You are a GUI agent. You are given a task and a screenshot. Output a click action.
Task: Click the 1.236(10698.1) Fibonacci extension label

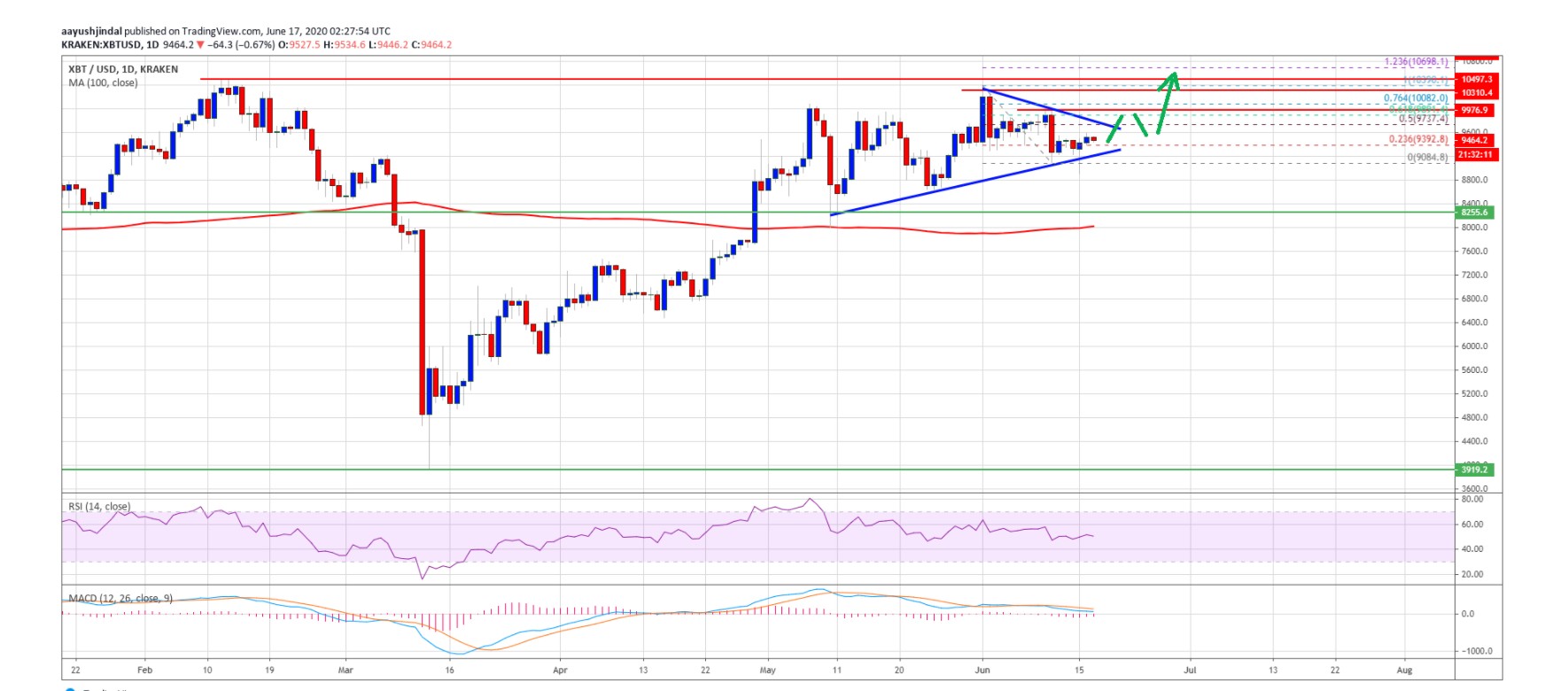[x=1416, y=62]
